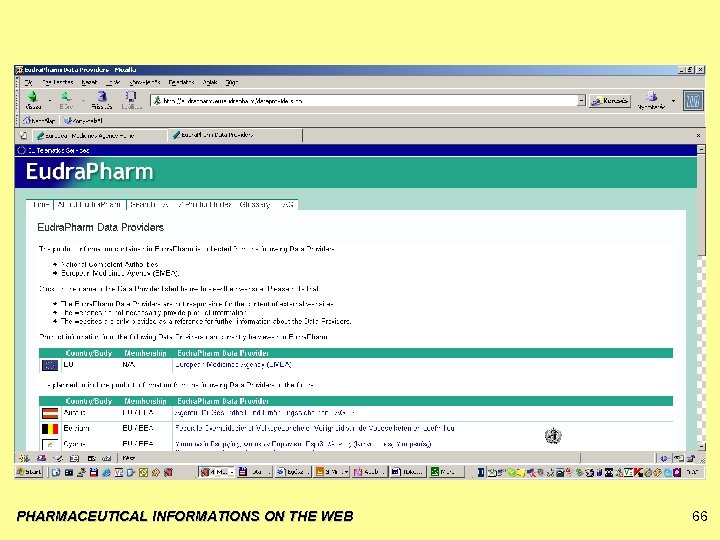
Task: Click the security lock icon in the status bar
Action: pyautogui.click(x=691, y=458)
